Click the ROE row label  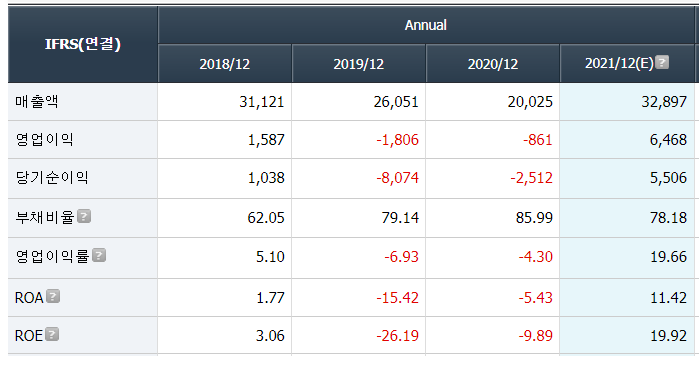click(x=29, y=335)
